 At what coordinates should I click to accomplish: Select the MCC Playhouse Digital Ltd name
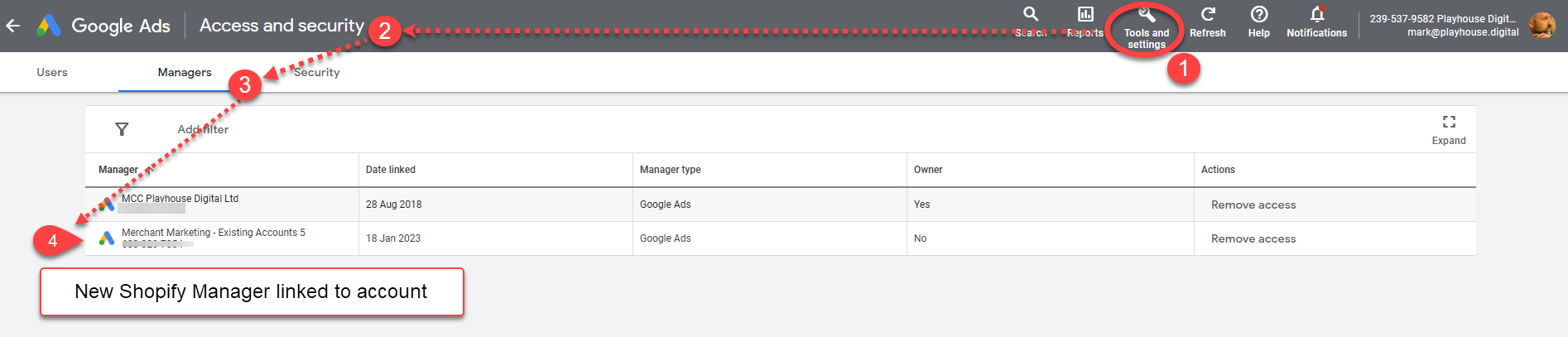click(180, 199)
